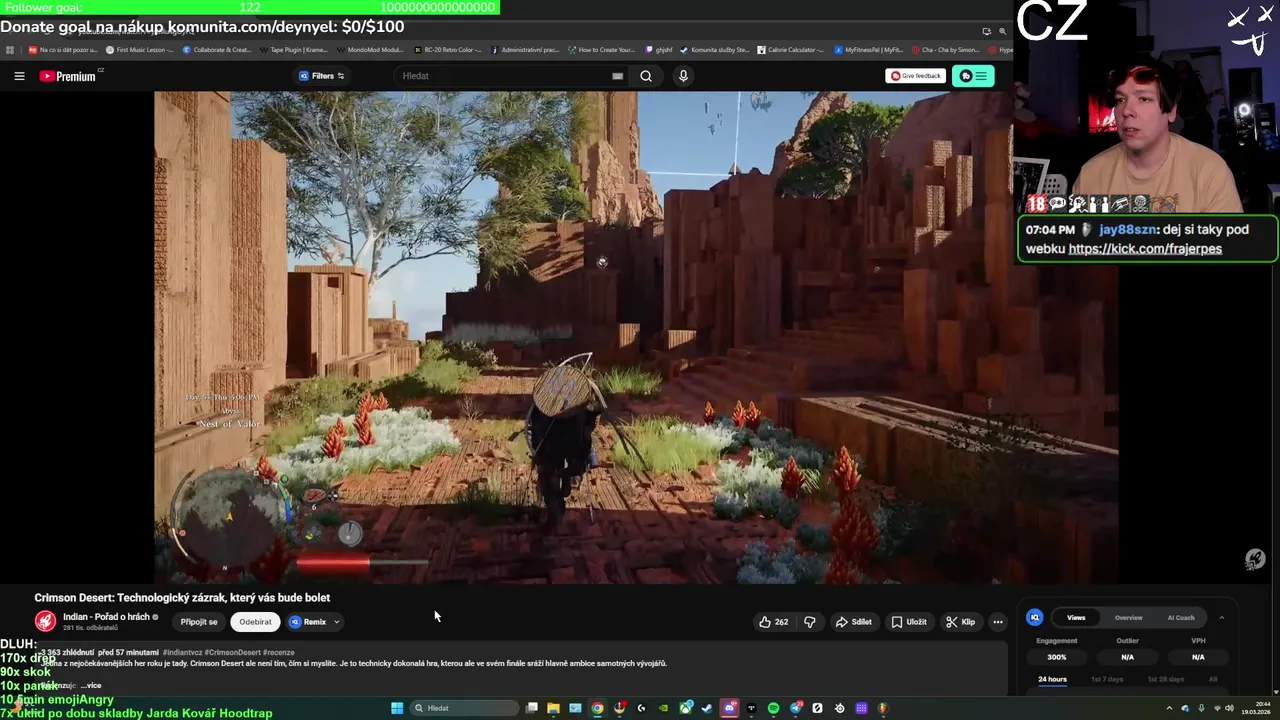Image resolution: width=1280 pixels, height=720 pixels.
Task: Open the Collaborate & Create bookmark
Action: 217,49
